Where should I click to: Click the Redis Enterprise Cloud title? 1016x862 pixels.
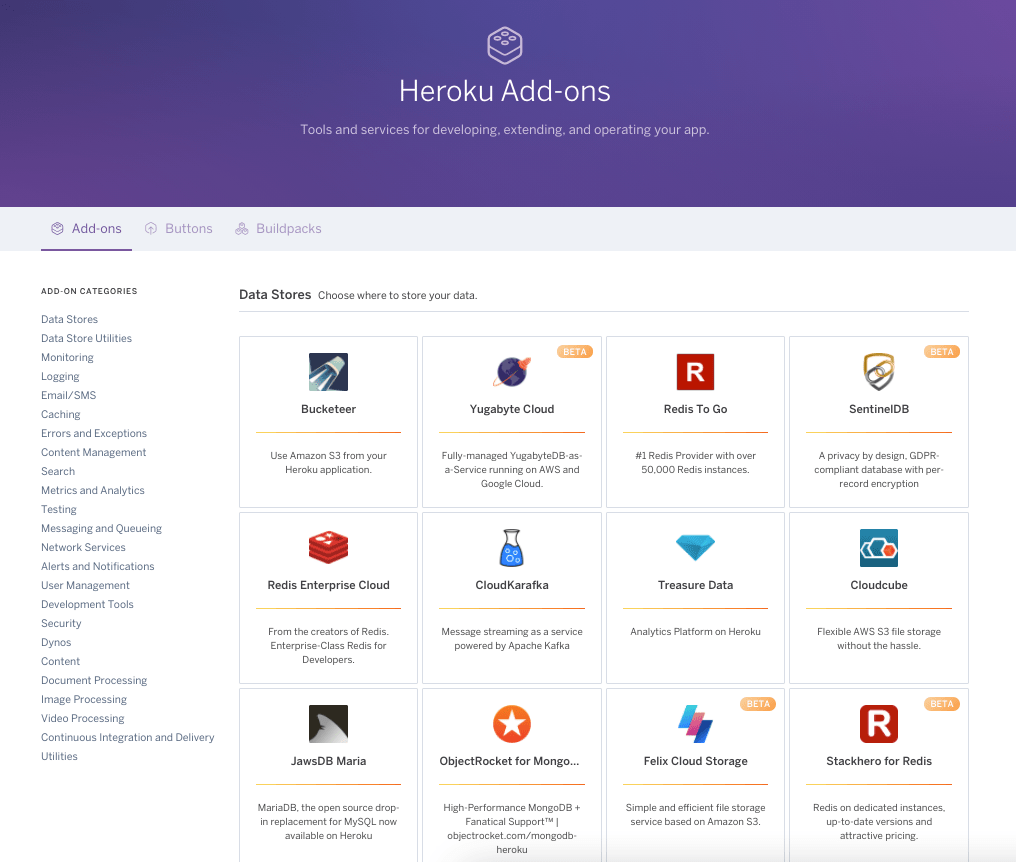[x=329, y=585]
